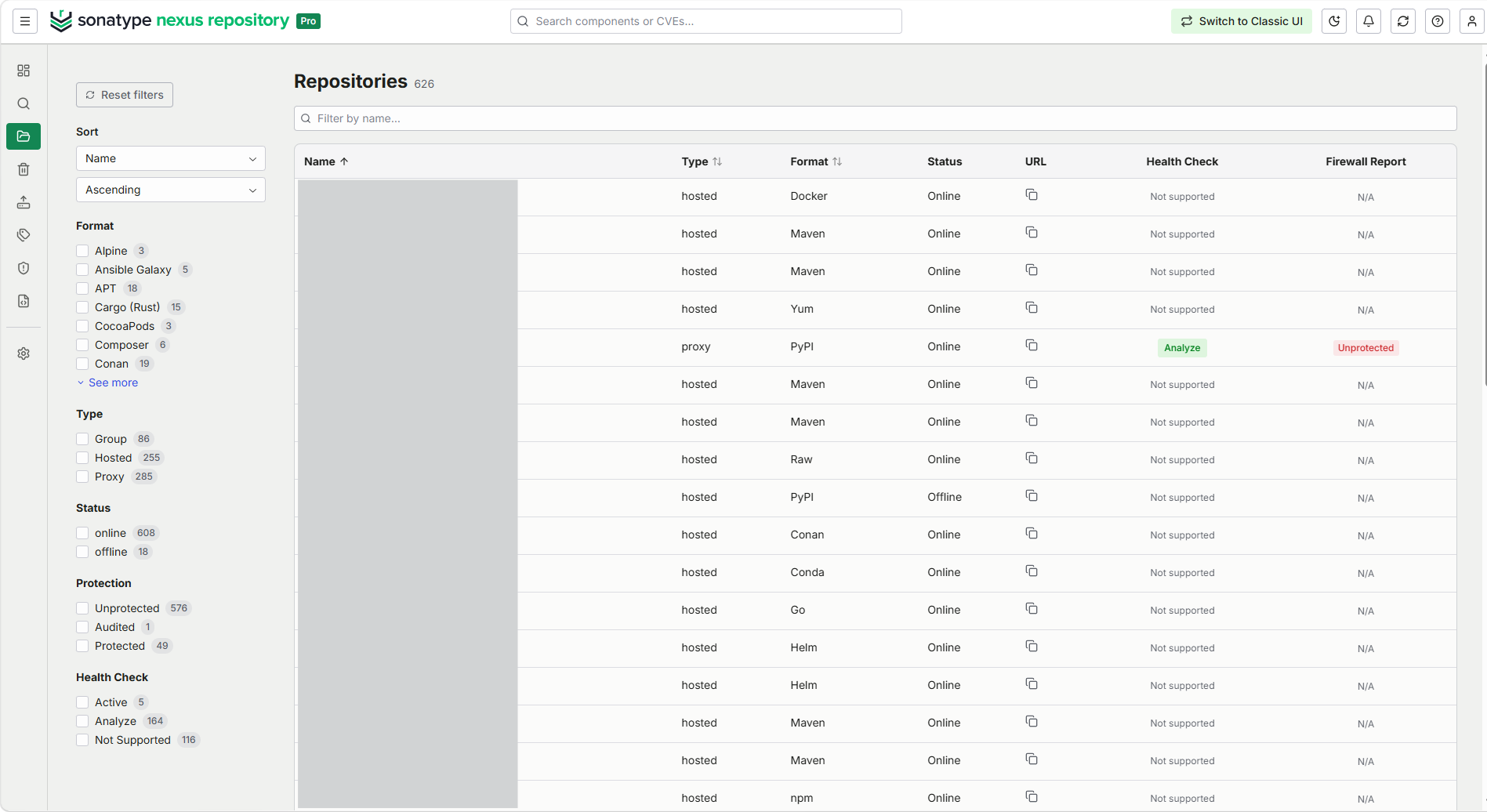The width and height of the screenshot is (1487, 812).
Task: Sort table by Type column
Action: pos(702,161)
